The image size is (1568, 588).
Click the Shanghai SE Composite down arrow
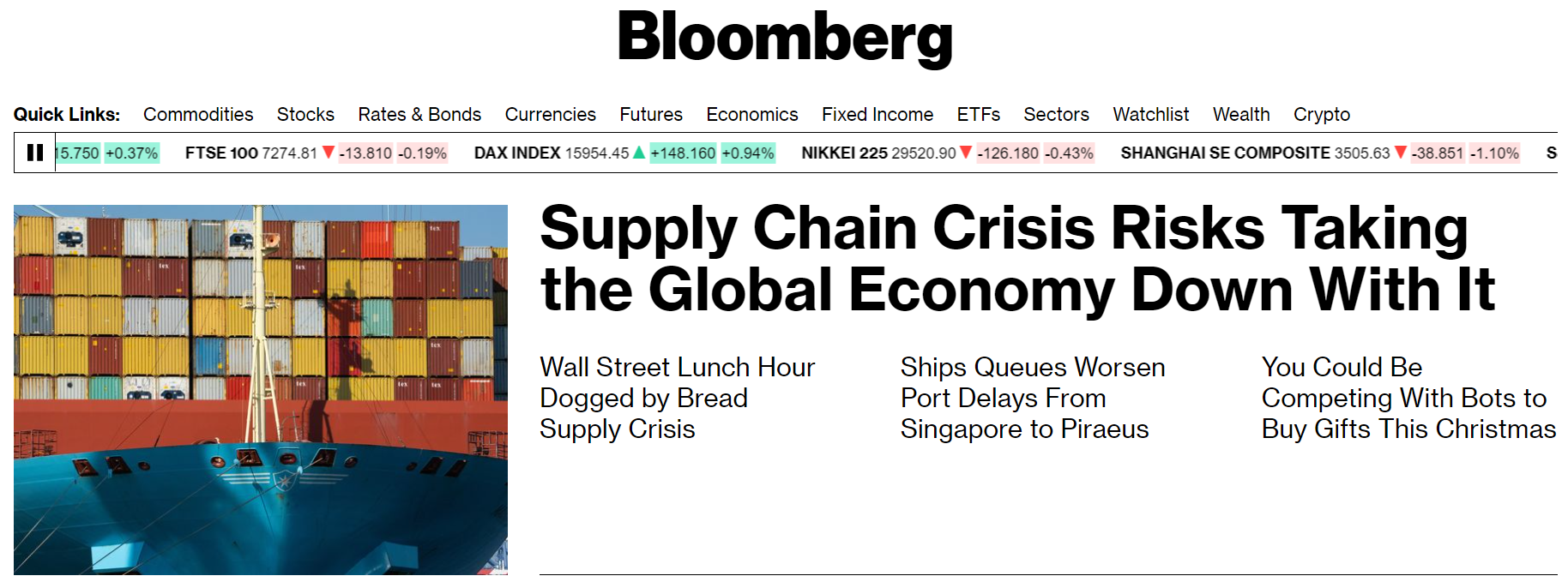pos(1401,153)
